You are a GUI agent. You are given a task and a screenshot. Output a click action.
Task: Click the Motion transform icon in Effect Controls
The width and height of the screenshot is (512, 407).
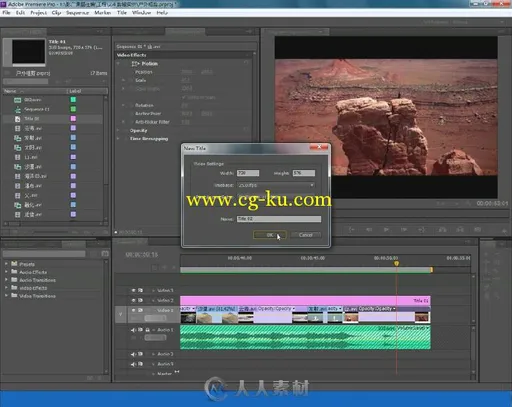[135, 64]
